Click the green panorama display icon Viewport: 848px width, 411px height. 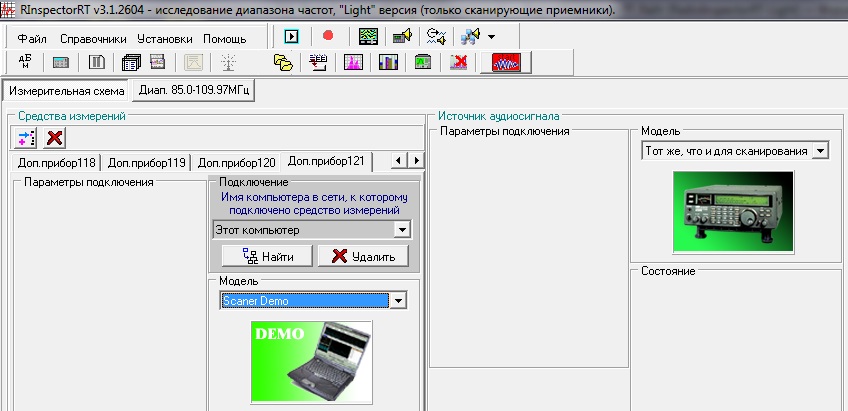pos(369,37)
